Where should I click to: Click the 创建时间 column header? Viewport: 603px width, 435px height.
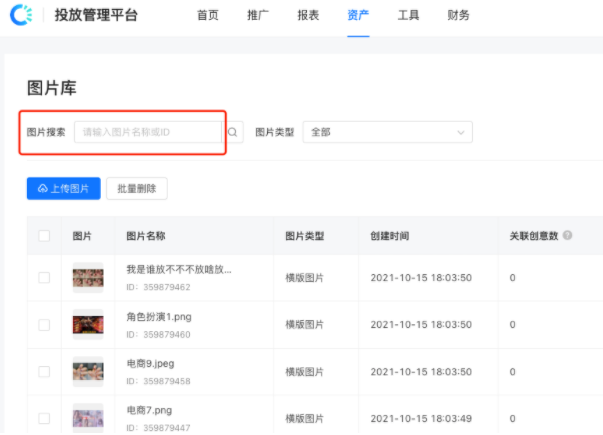390,236
